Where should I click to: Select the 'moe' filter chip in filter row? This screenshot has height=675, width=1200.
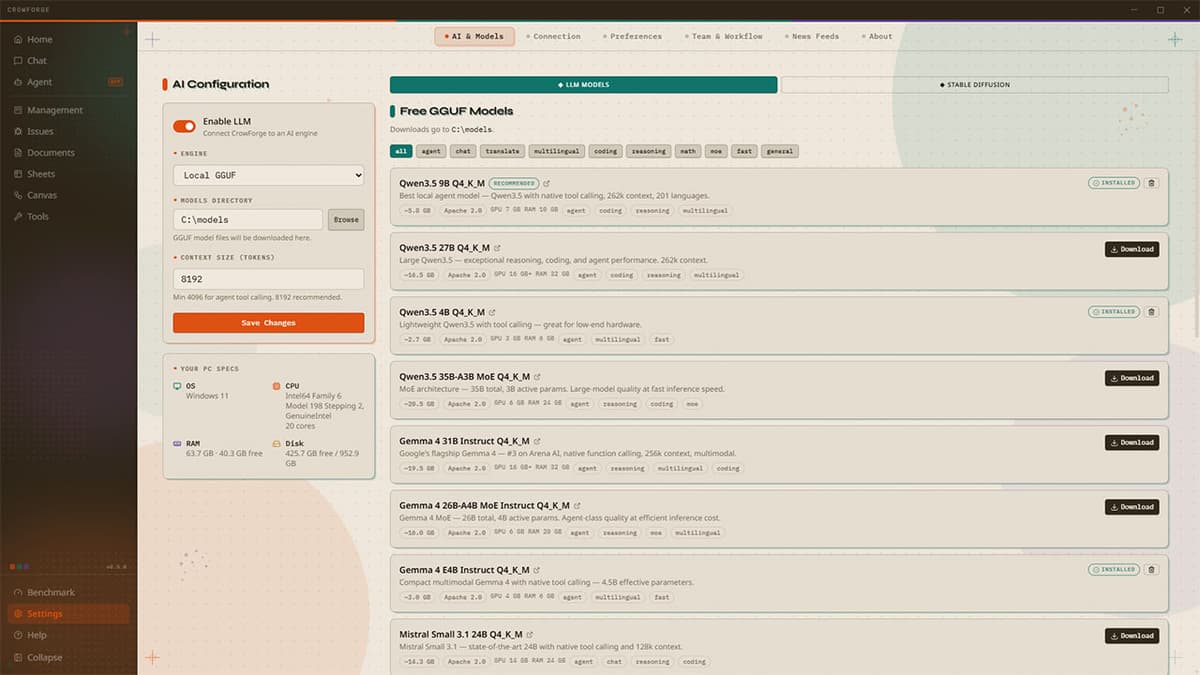(x=716, y=151)
